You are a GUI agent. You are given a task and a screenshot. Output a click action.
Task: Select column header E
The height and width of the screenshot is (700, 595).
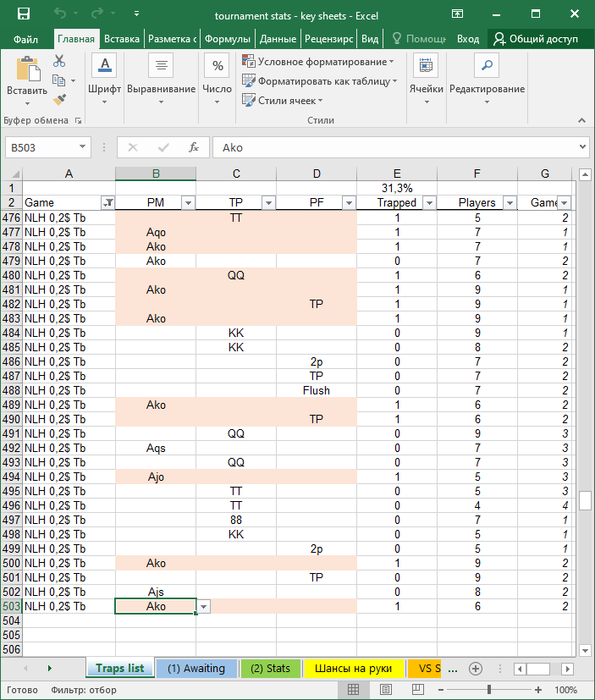point(397,174)
